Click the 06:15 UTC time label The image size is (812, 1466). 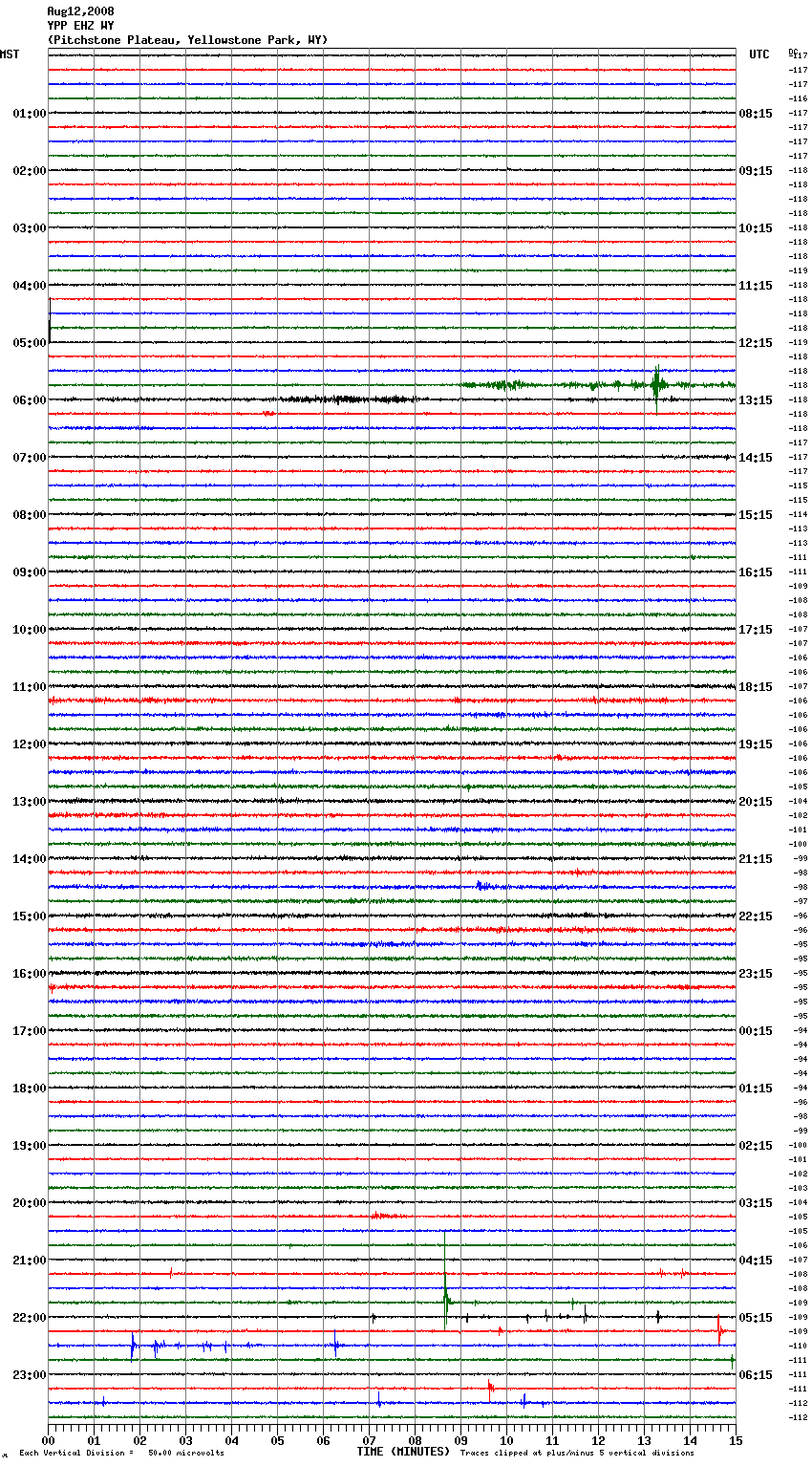[756, 1375]
